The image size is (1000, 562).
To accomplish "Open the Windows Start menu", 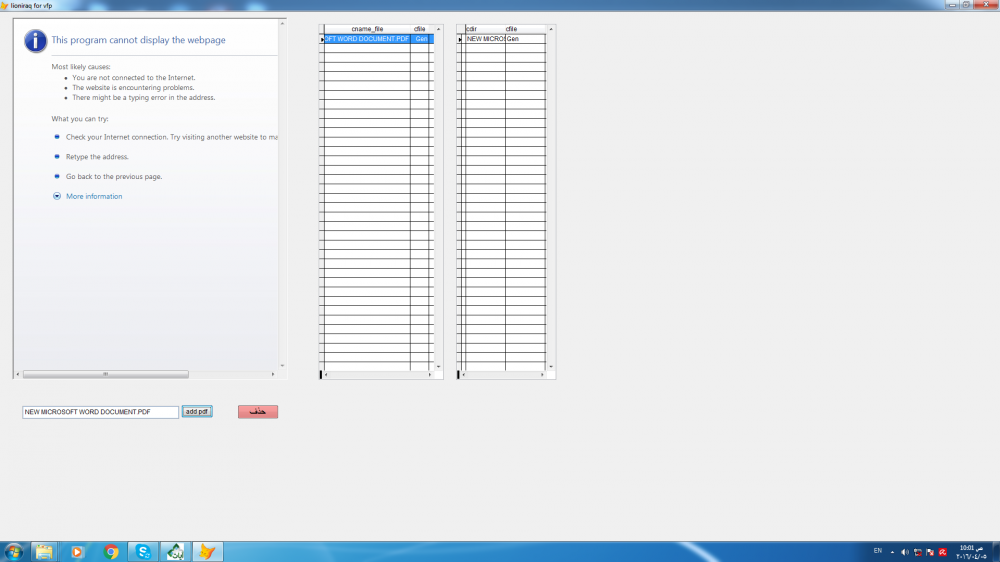I will tap(14, 552).
